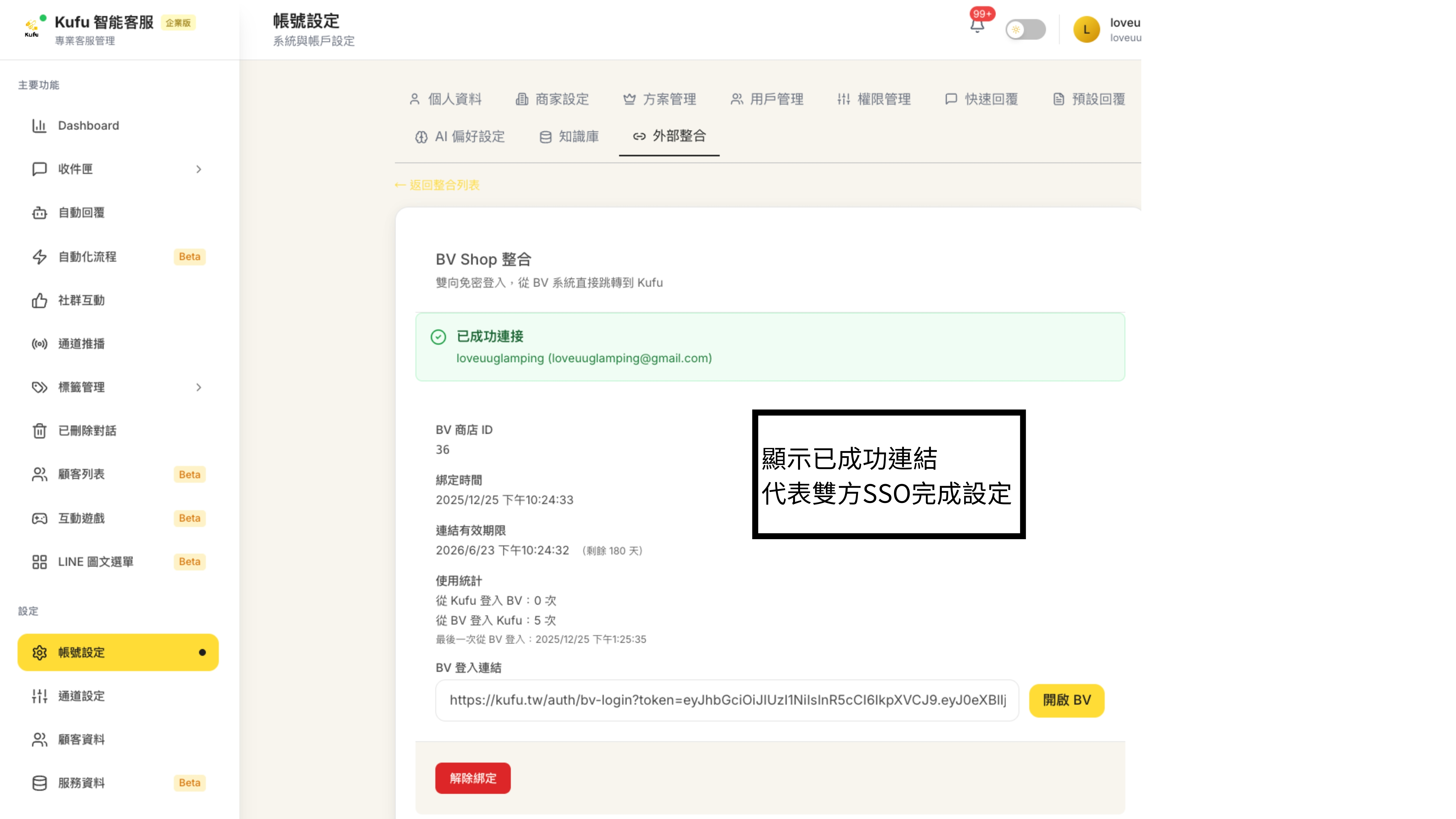
Task: Open the LINE 圖文選單 Beta section
Action: [96, 561]
